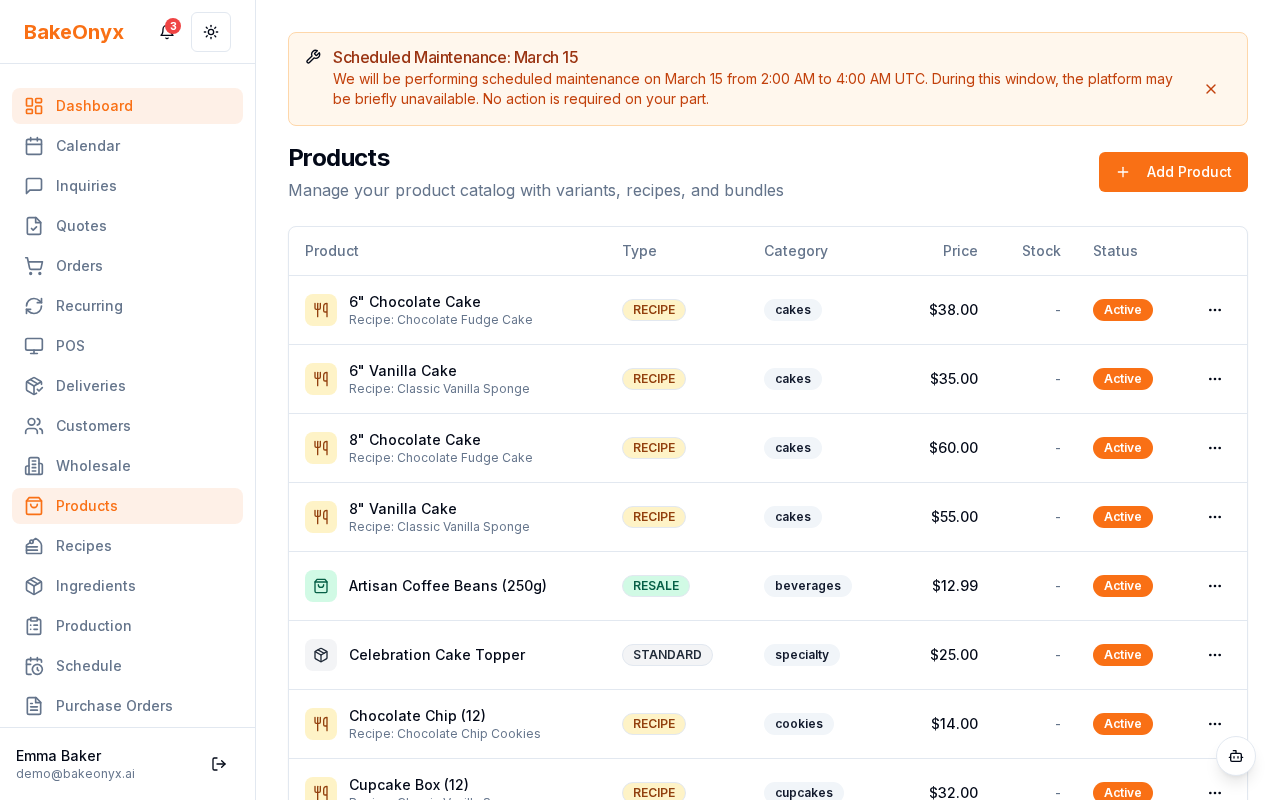Select the Calendar sidebar icon

click(33, 146)
